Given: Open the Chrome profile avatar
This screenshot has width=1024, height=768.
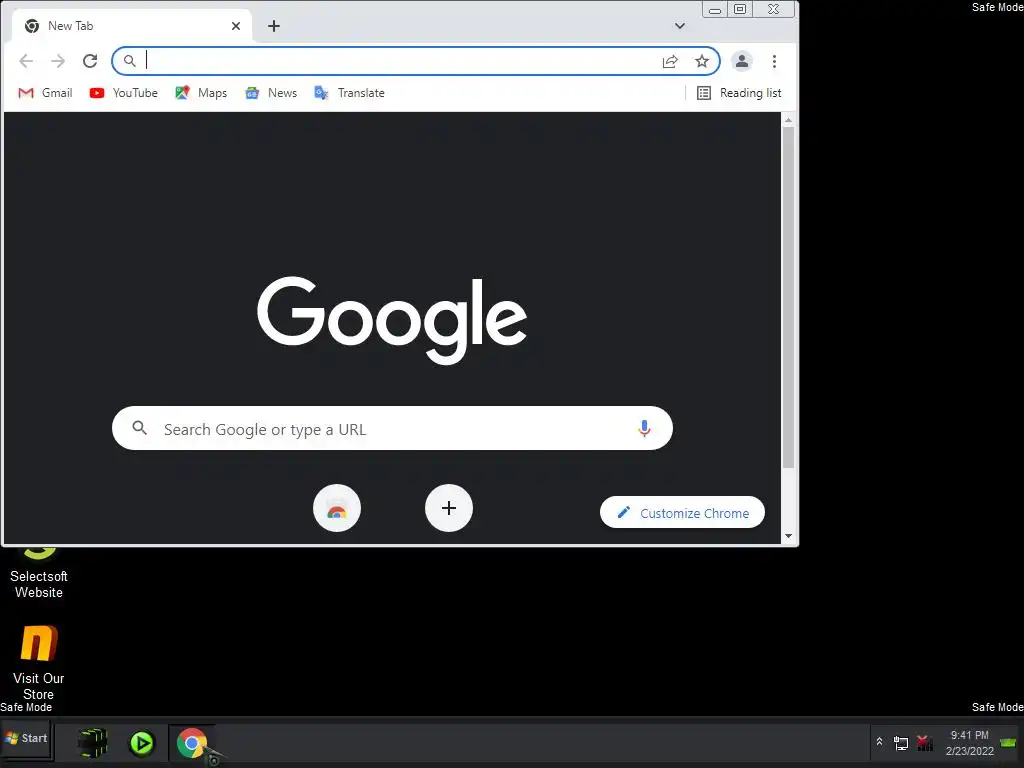Looking at the screenshot, I should pos(742,61).
